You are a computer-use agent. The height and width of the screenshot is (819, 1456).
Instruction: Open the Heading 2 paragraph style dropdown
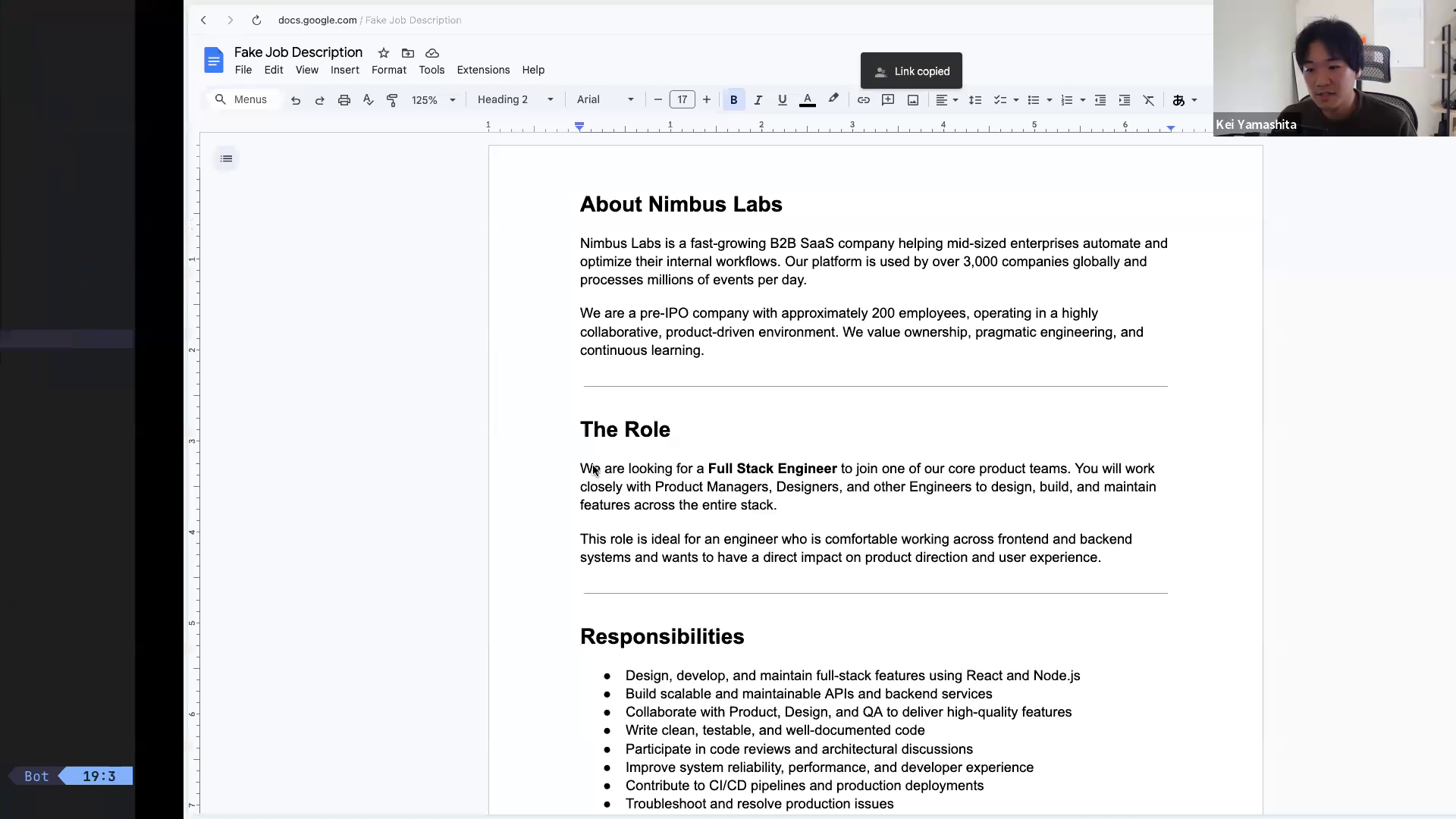516,100
